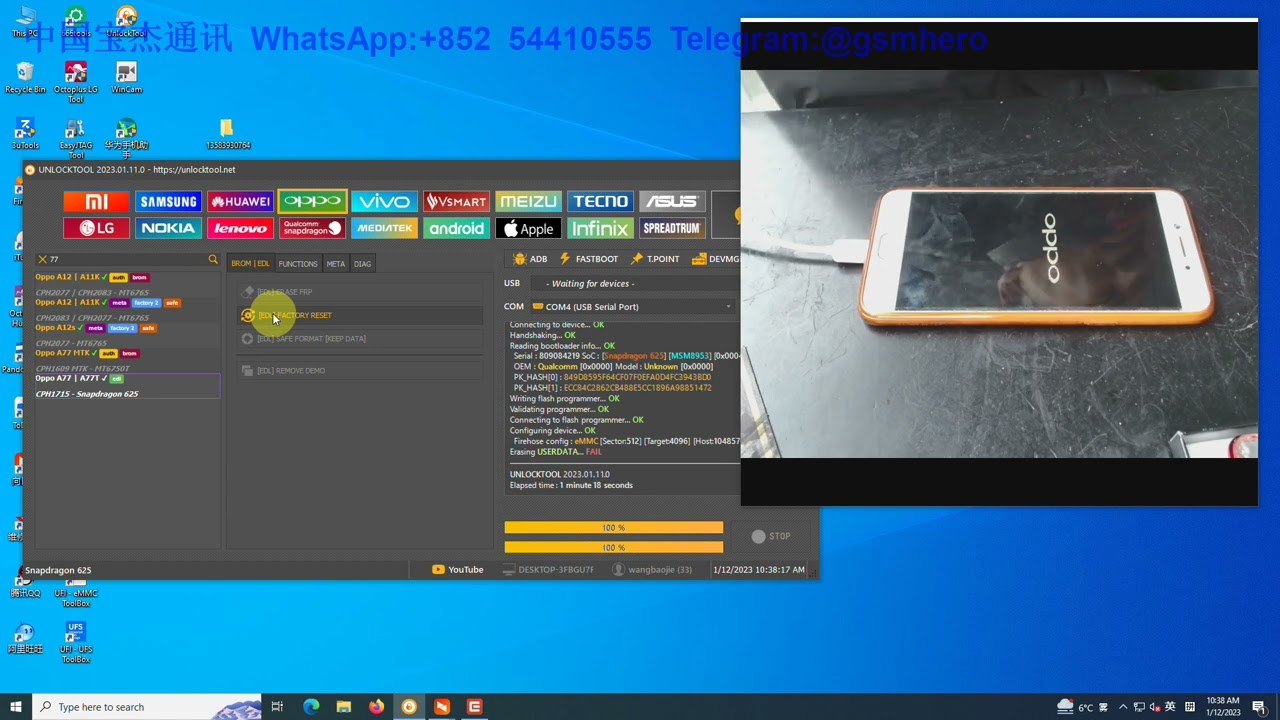Open the Qualcomm Snapdragon tile
This screenshot has width=1280, height=720.
coord(312,229)
